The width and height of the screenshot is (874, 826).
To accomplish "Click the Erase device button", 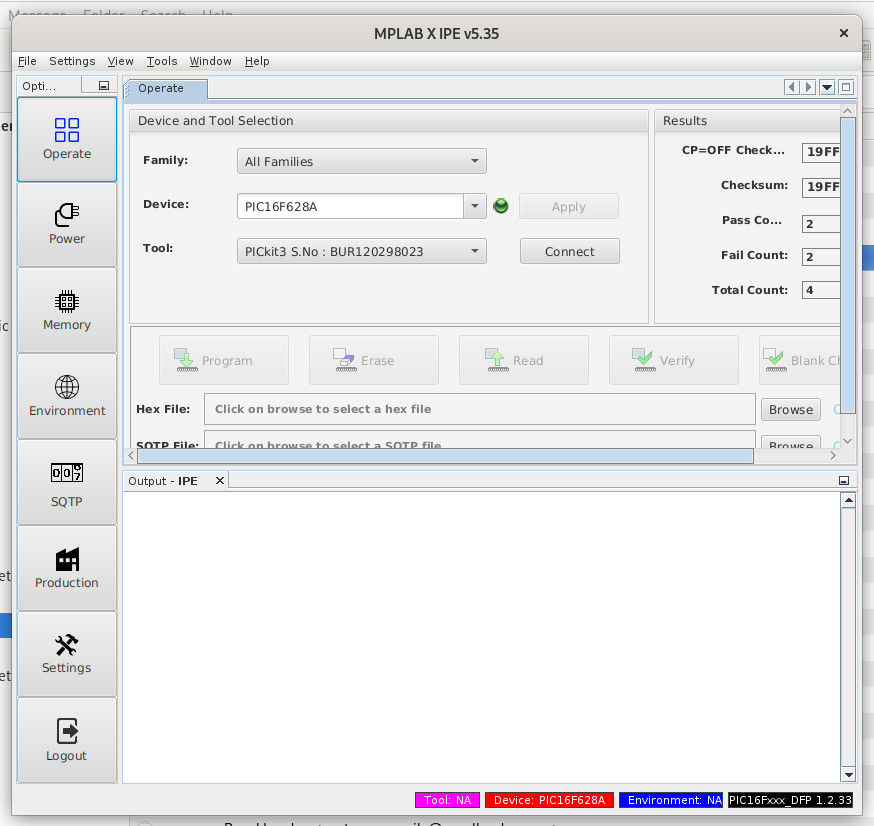I will pos(374,360).
